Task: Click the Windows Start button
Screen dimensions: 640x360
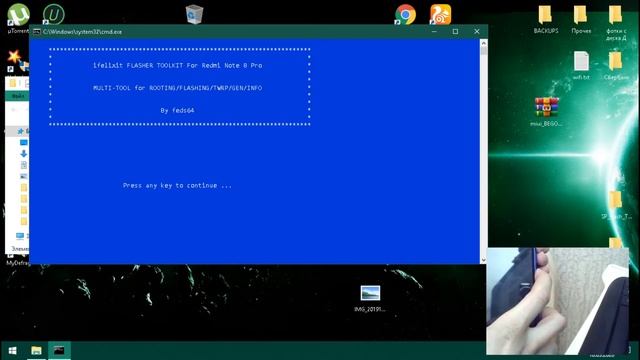Action: tap(12, 351)
